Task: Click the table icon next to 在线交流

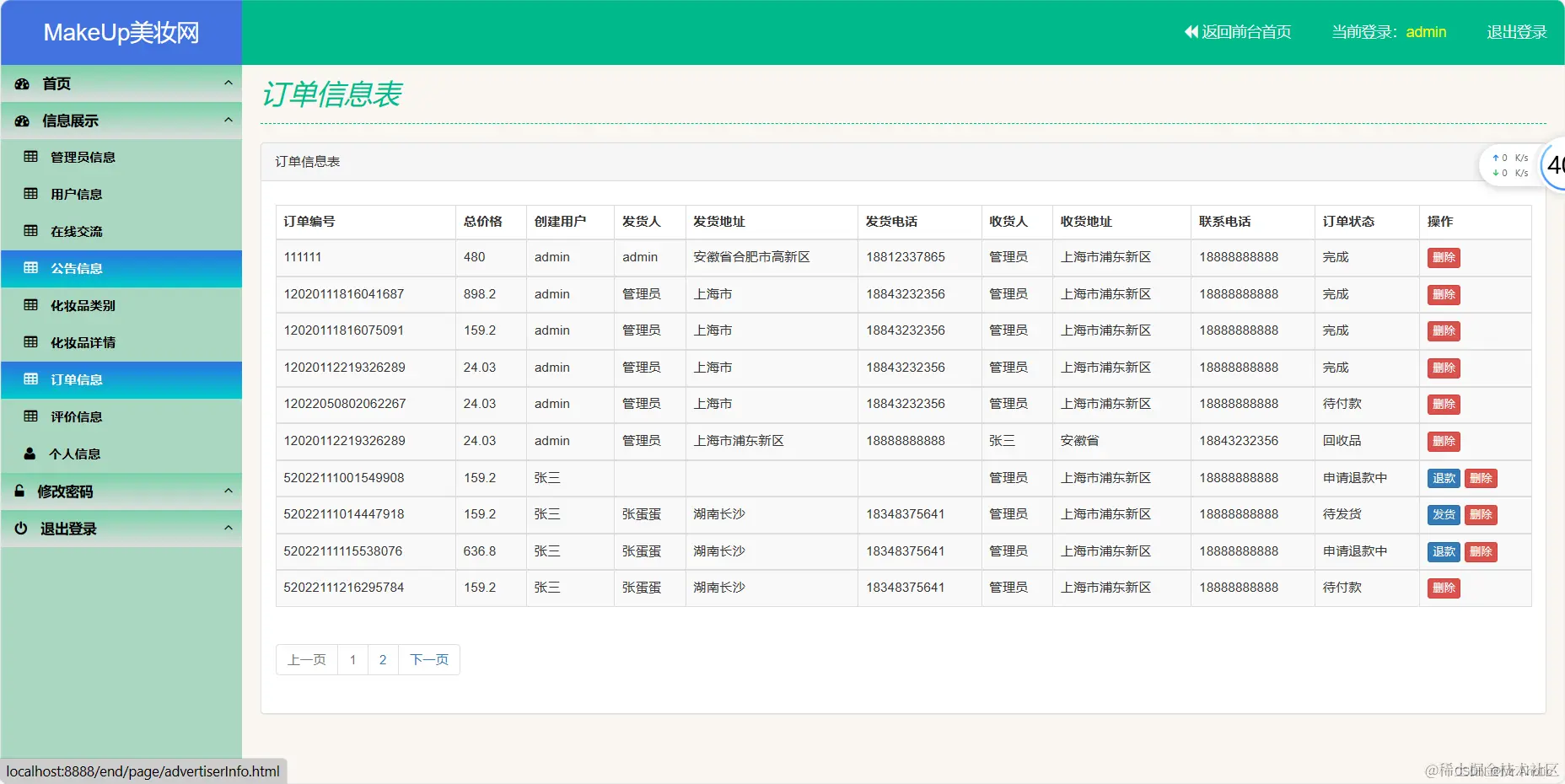Action: [31, 231]
